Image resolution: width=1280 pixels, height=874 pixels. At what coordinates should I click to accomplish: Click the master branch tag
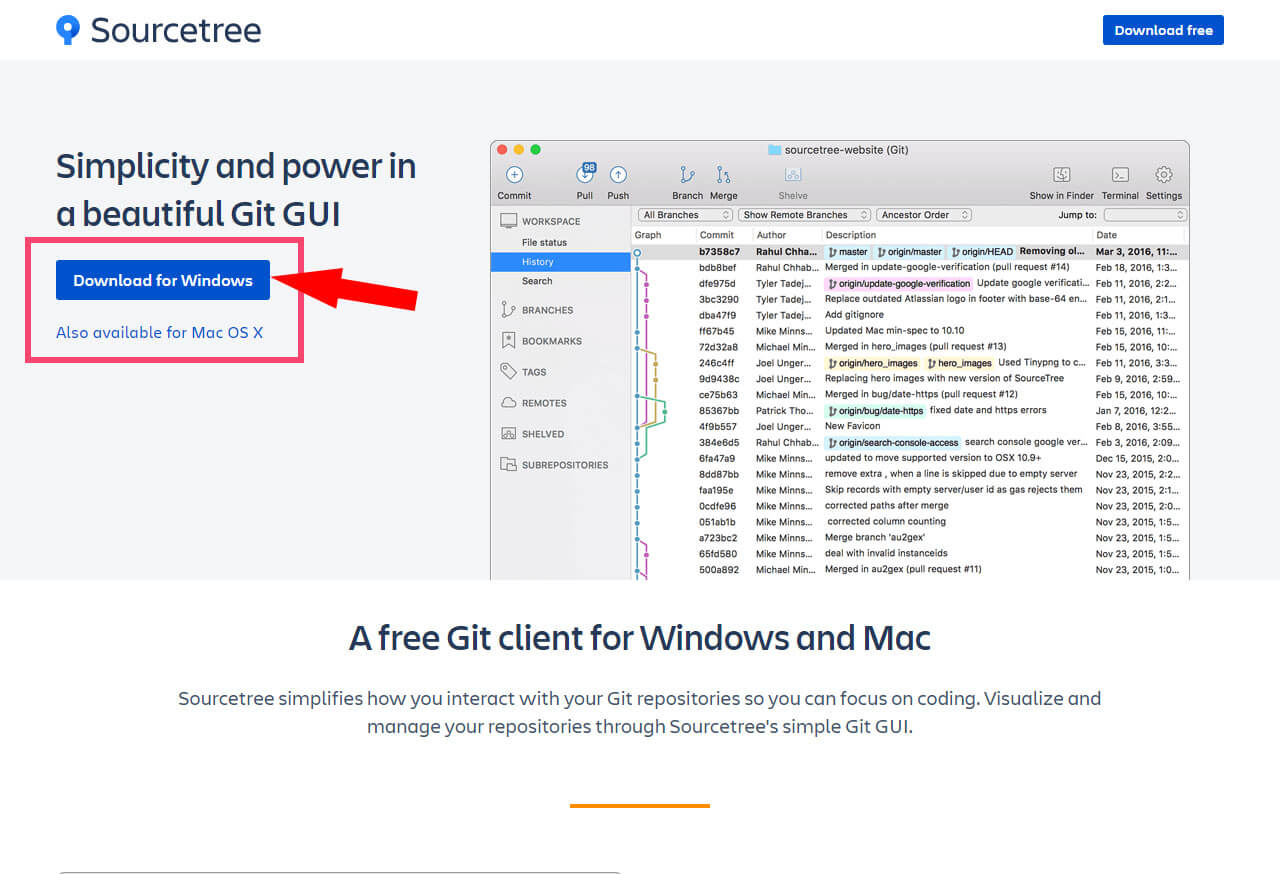[847, 252]
